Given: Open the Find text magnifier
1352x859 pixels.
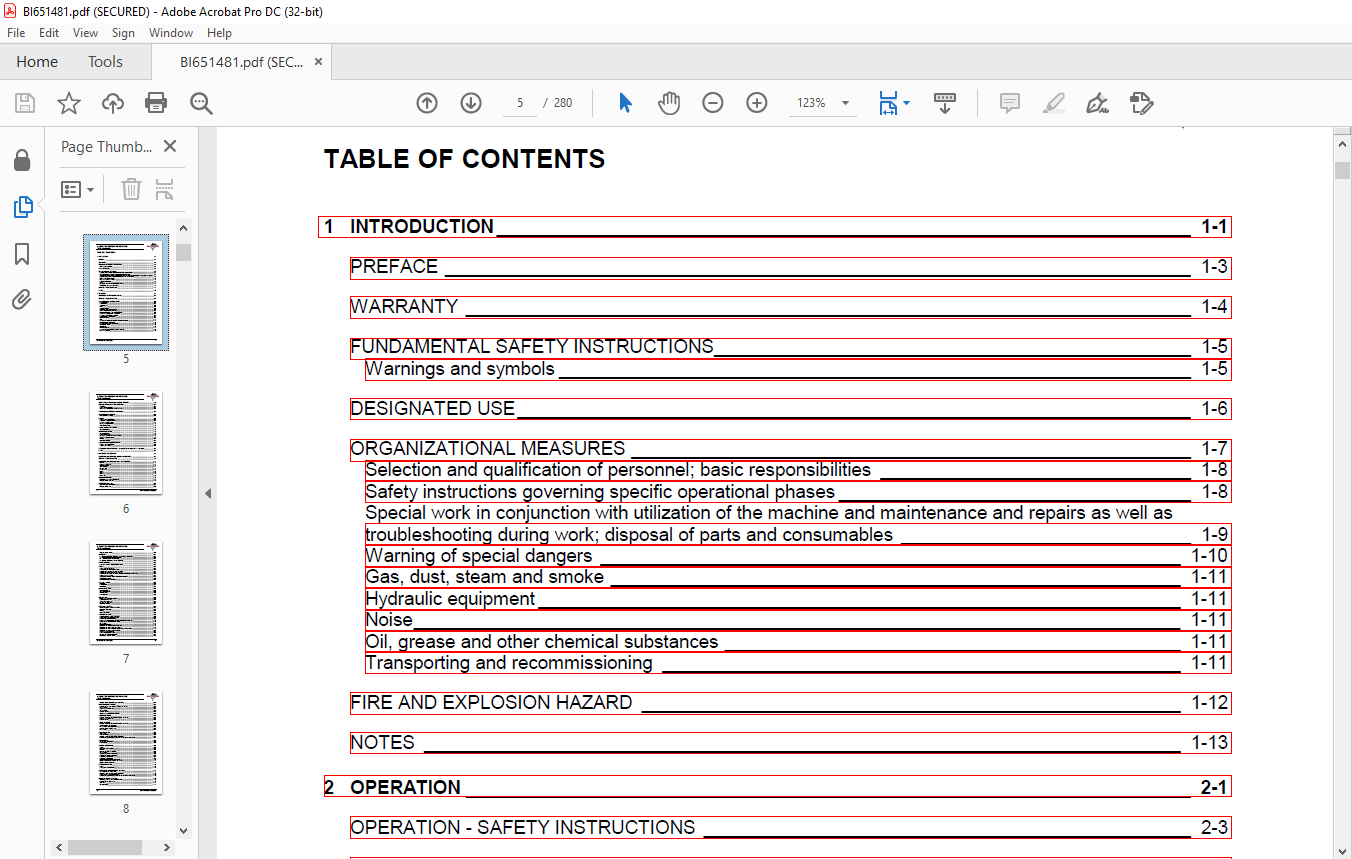Looking at the screenshot, I should click(201, 103).
